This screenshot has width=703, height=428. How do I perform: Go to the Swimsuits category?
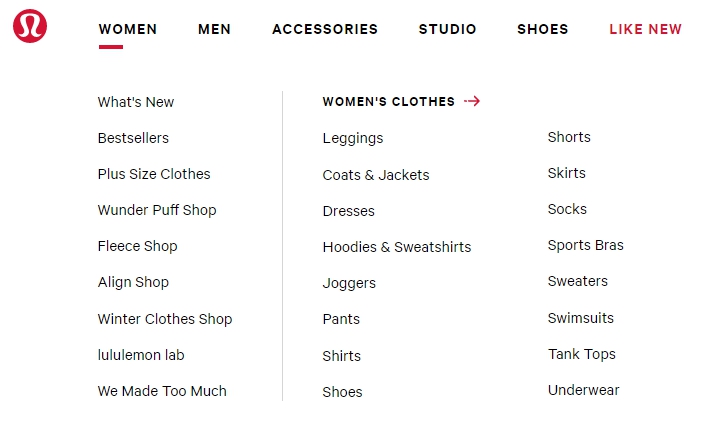[x=581, y=318]
